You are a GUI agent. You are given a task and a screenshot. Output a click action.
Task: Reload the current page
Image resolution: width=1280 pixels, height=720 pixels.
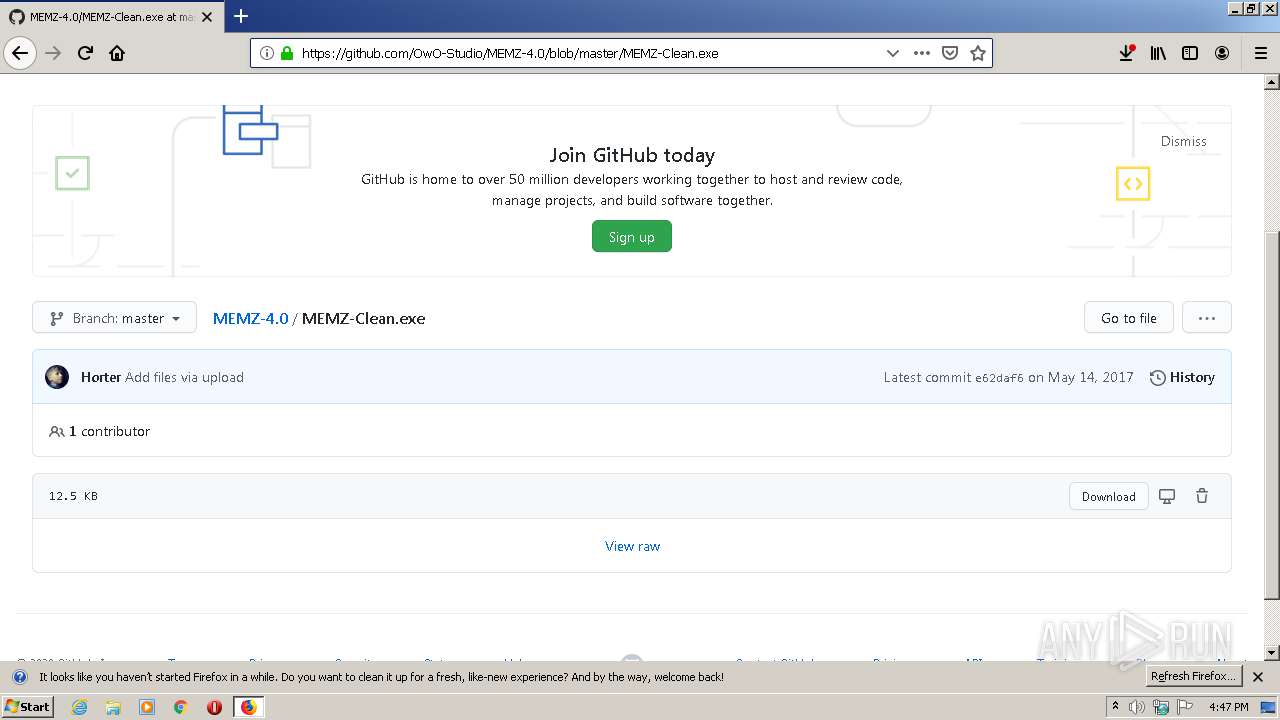(x=85, y=53)
